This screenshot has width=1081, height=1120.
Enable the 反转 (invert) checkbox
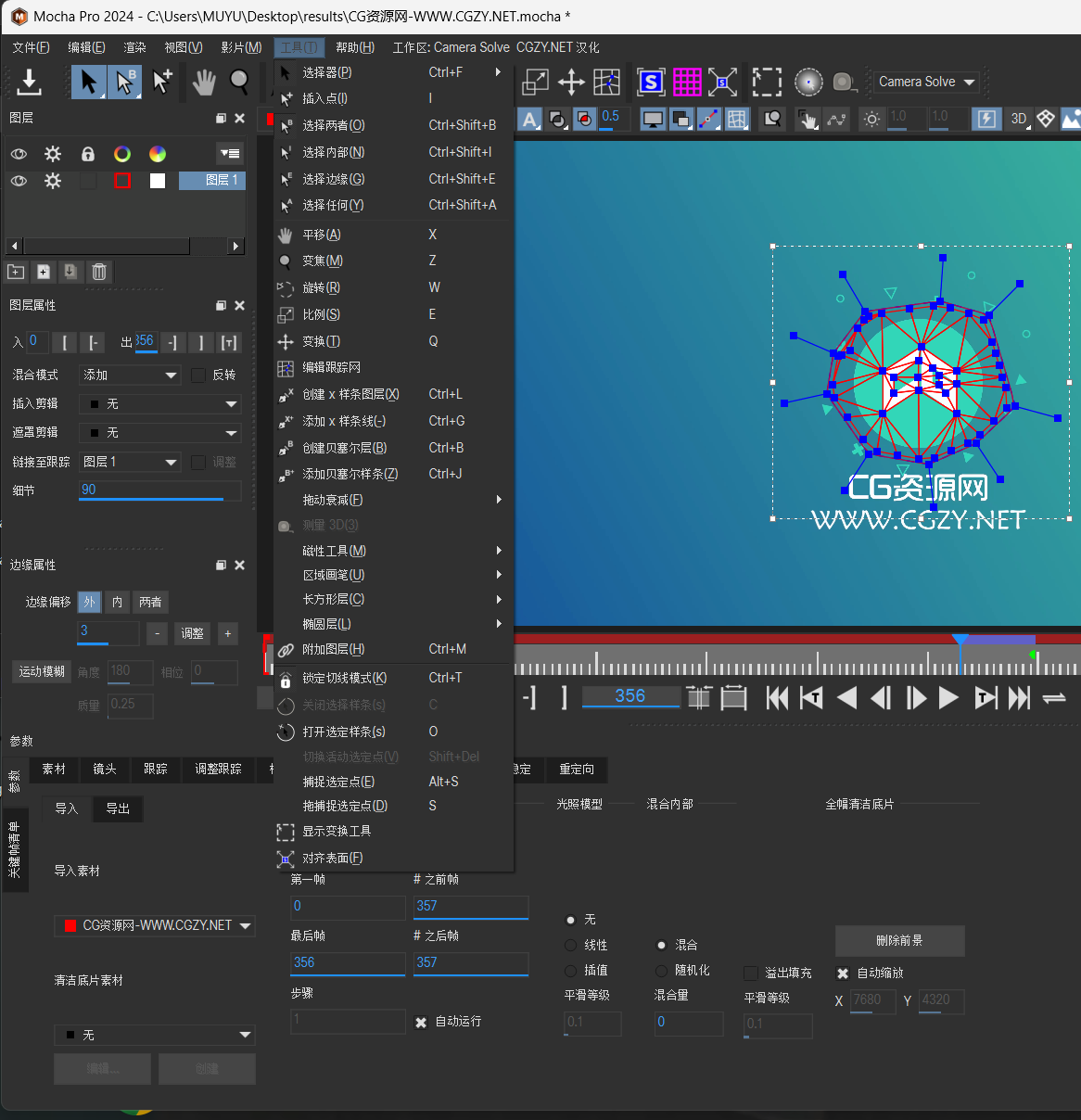pos(197,375)
